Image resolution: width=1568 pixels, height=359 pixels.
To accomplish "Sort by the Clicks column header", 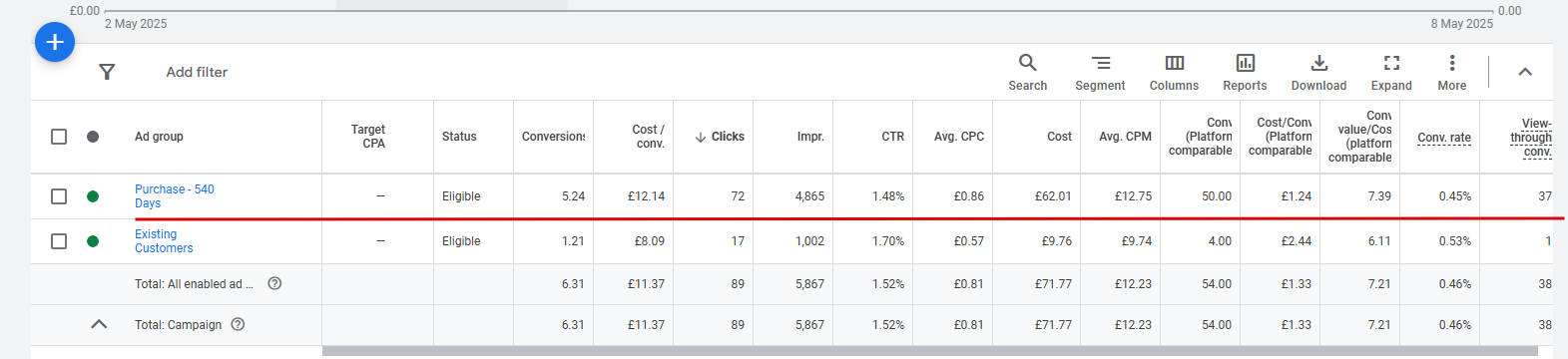I will [720, 137].
